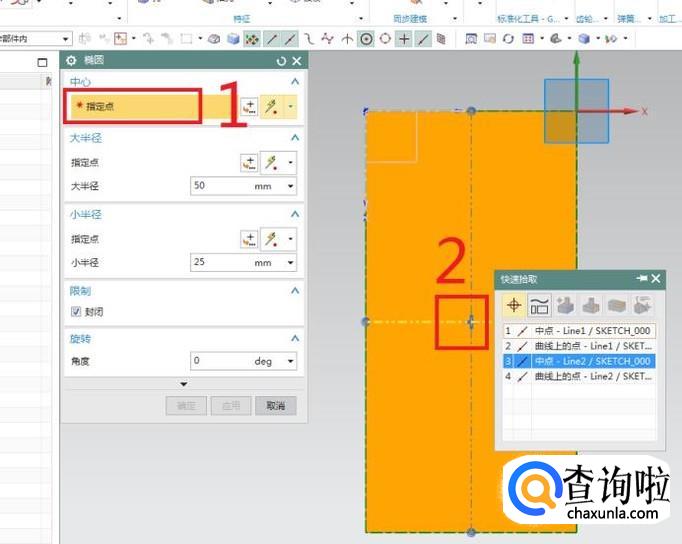Close the 快速拾取 panel

click(x=656, y=279)
